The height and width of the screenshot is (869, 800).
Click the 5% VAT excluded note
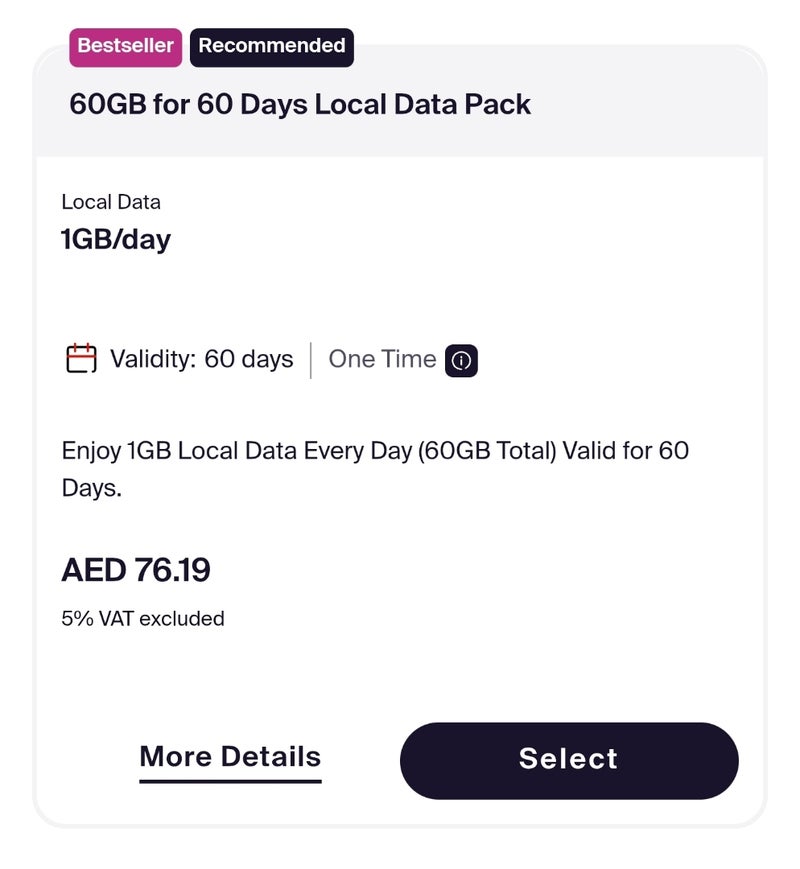143,619
